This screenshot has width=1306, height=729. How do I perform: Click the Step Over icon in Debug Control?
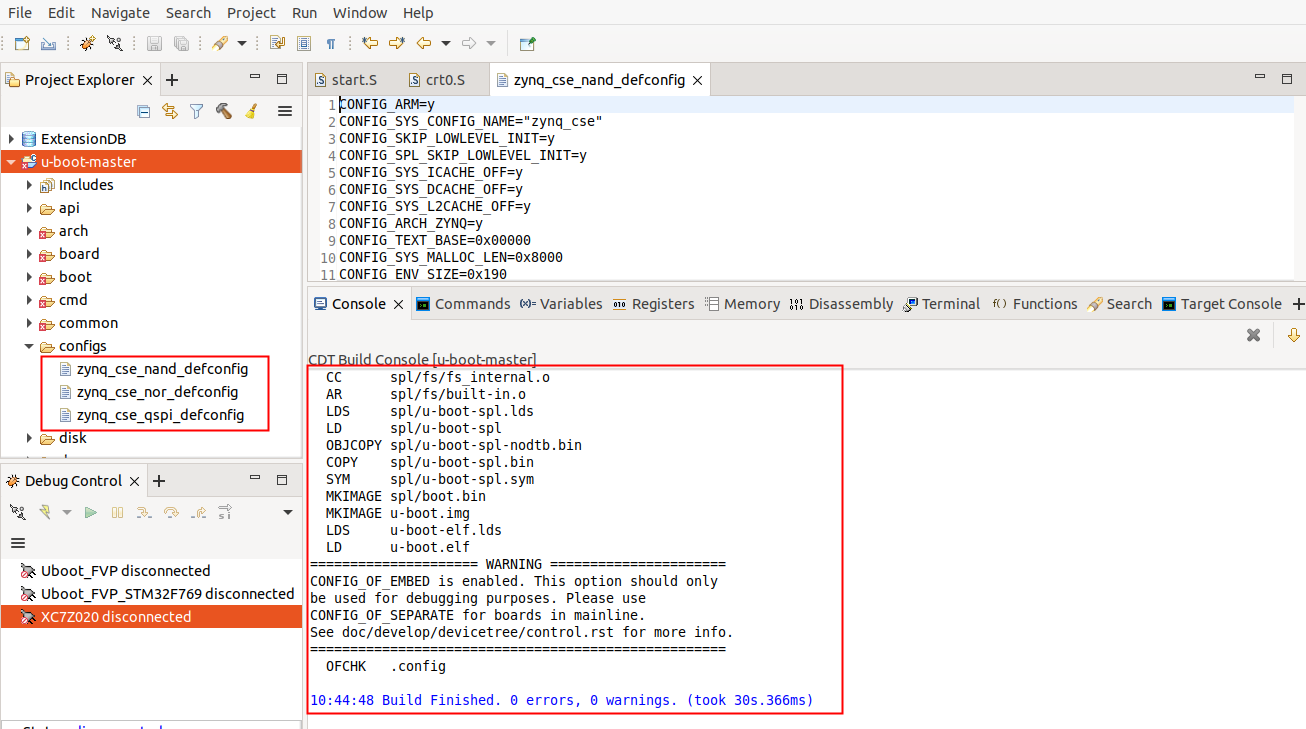tap(171, 512)
